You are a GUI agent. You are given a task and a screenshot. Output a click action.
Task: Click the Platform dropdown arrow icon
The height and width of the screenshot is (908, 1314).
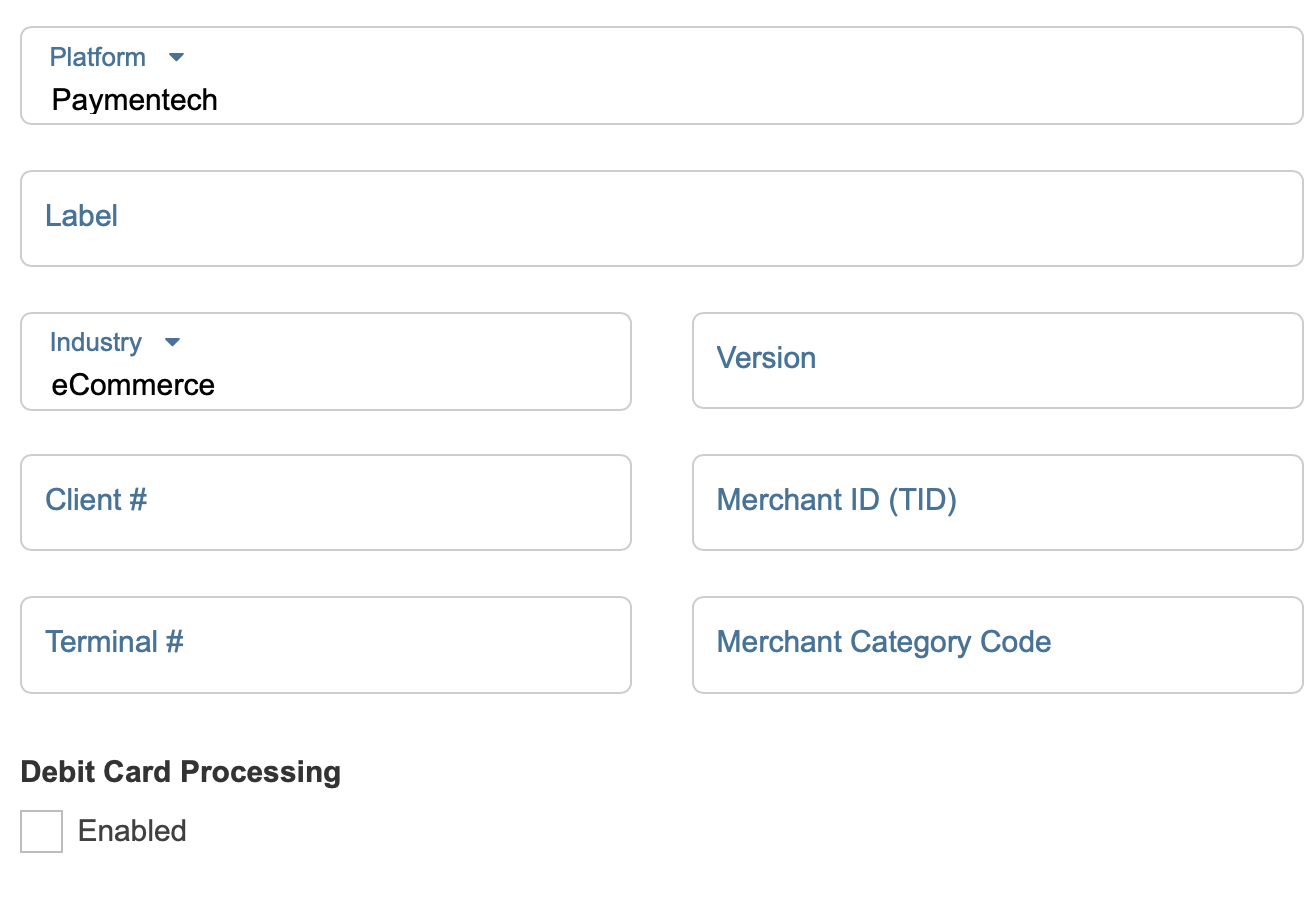pos(177,58)
